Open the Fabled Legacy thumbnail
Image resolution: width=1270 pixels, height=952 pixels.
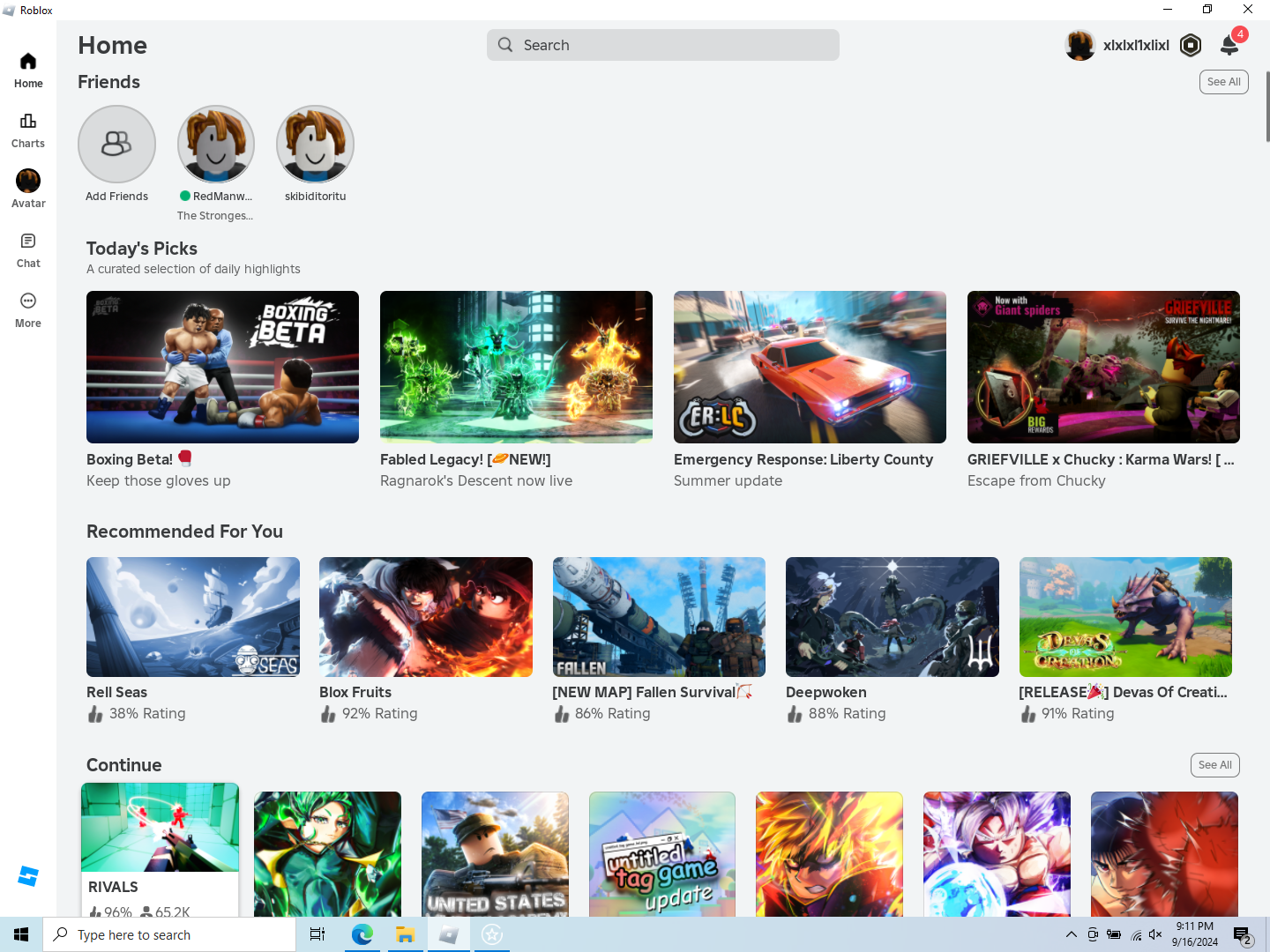point(516,367)
